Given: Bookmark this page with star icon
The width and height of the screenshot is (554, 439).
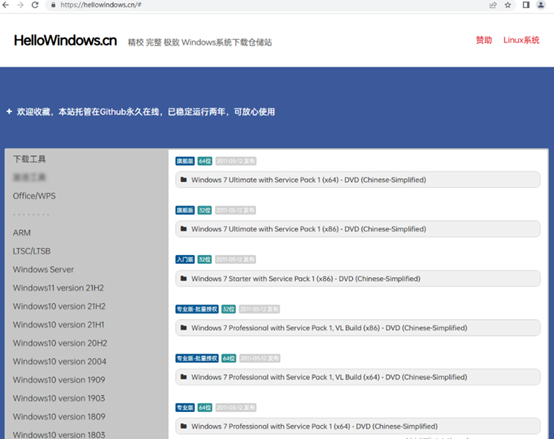Looking at the screenshot, I should 508,5.
